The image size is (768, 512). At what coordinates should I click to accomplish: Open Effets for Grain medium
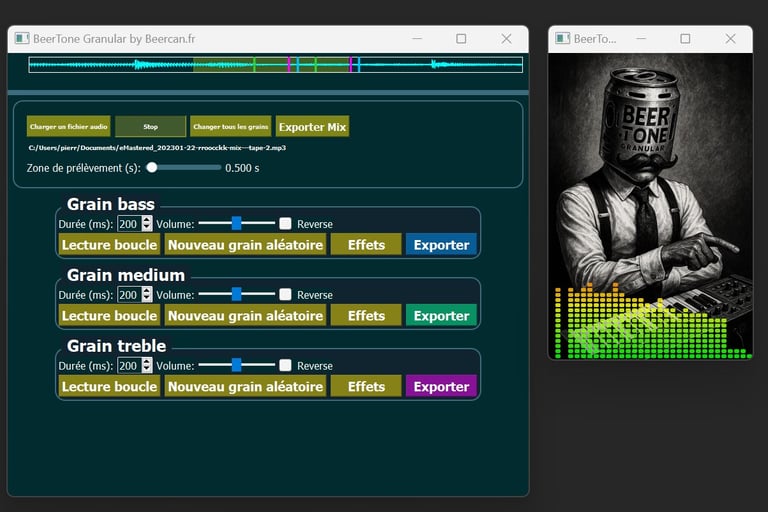366,316
